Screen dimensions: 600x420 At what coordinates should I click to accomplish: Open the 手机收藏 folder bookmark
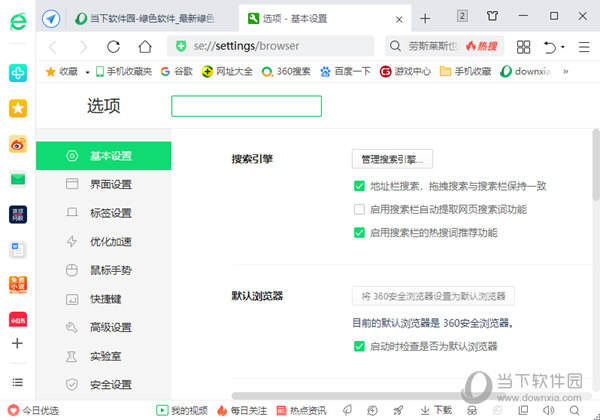pos(465,72)
